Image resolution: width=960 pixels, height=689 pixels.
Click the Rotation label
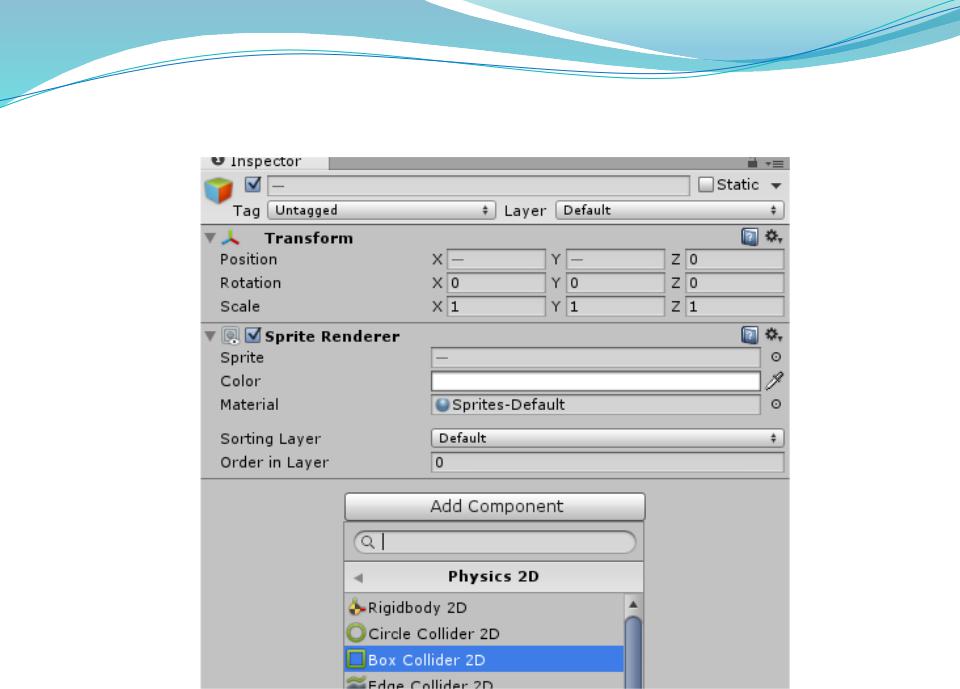point(250,283)
